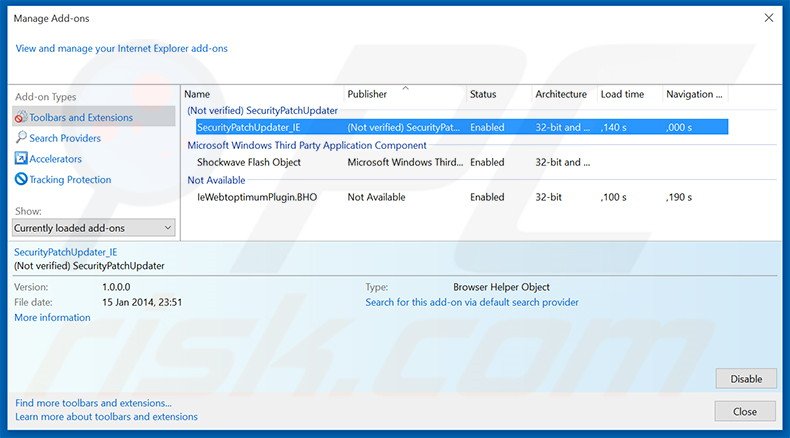This screenshot has height=438, width=790.
Task: Click the Not Available group header
Action: pos(216,180)
